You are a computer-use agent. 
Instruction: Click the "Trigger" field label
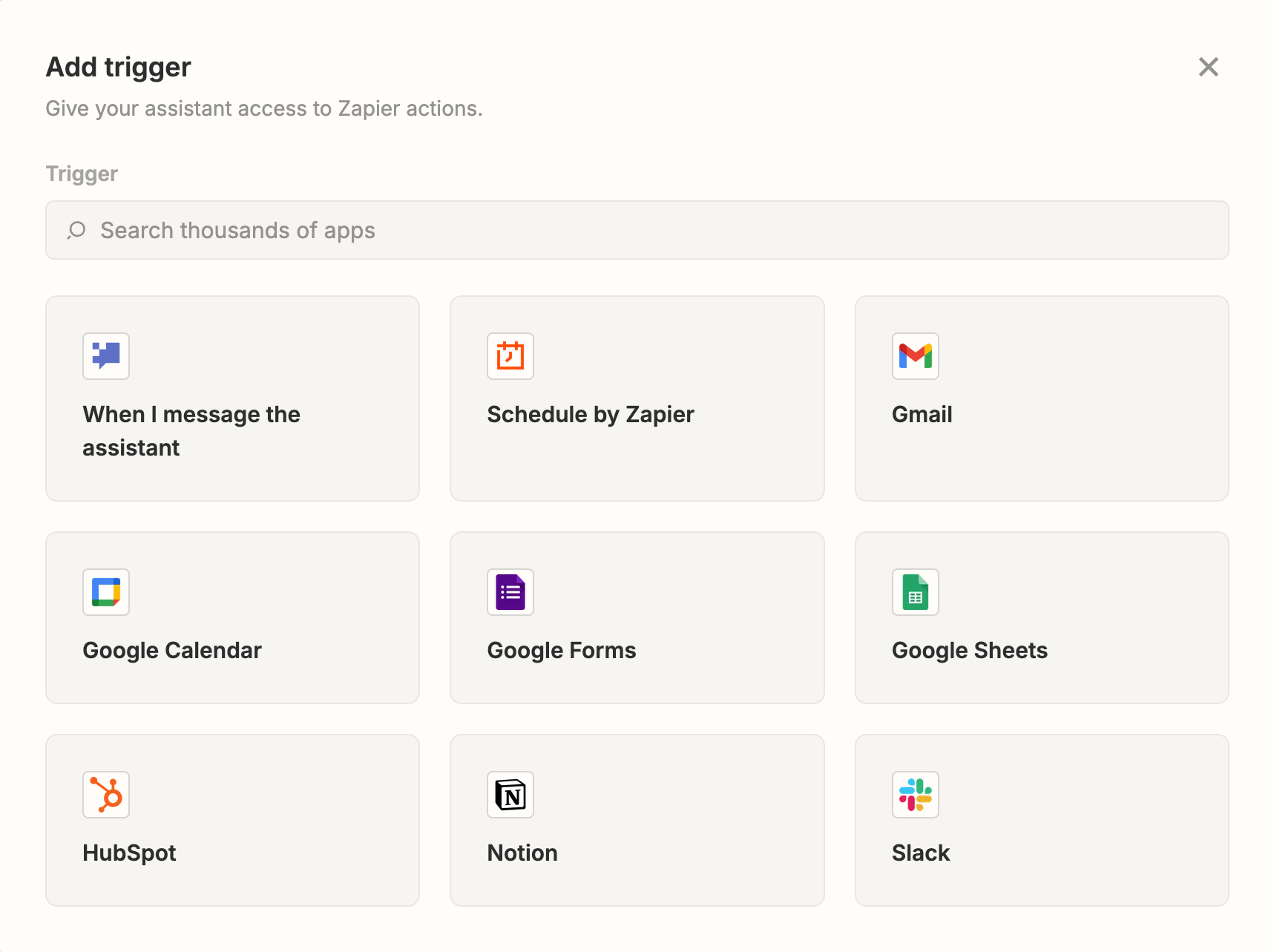pos(82,174)
